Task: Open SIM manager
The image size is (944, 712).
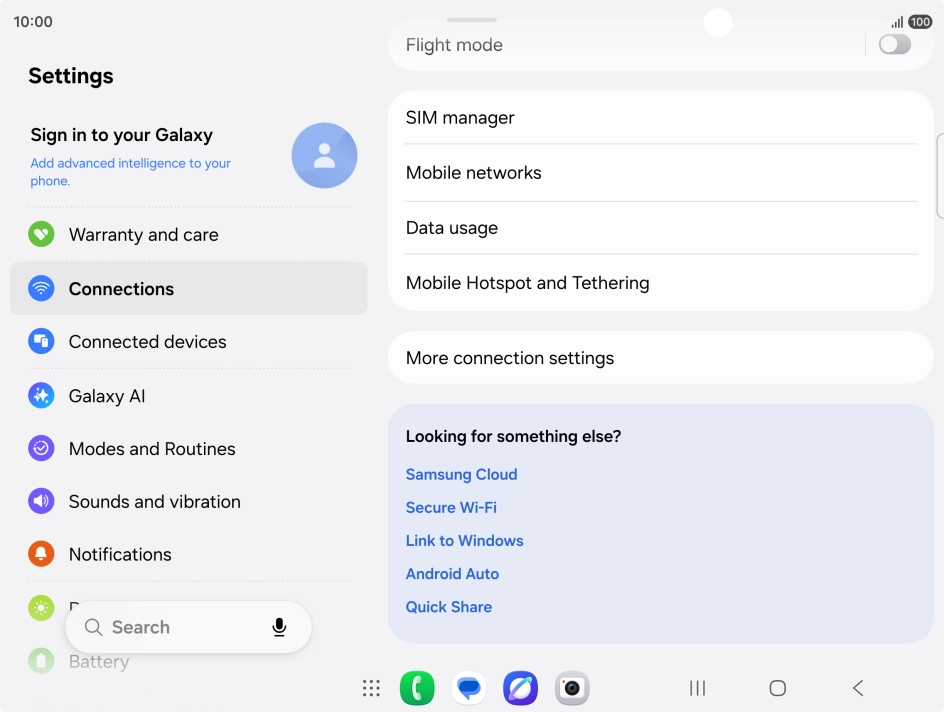Action: [660, 118]
